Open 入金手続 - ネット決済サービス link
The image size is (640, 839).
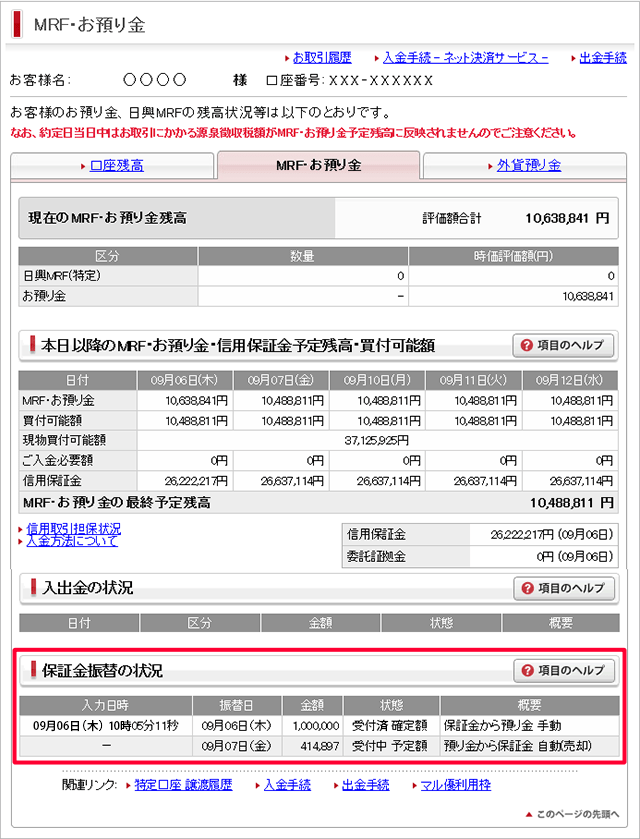coord(465,58)
